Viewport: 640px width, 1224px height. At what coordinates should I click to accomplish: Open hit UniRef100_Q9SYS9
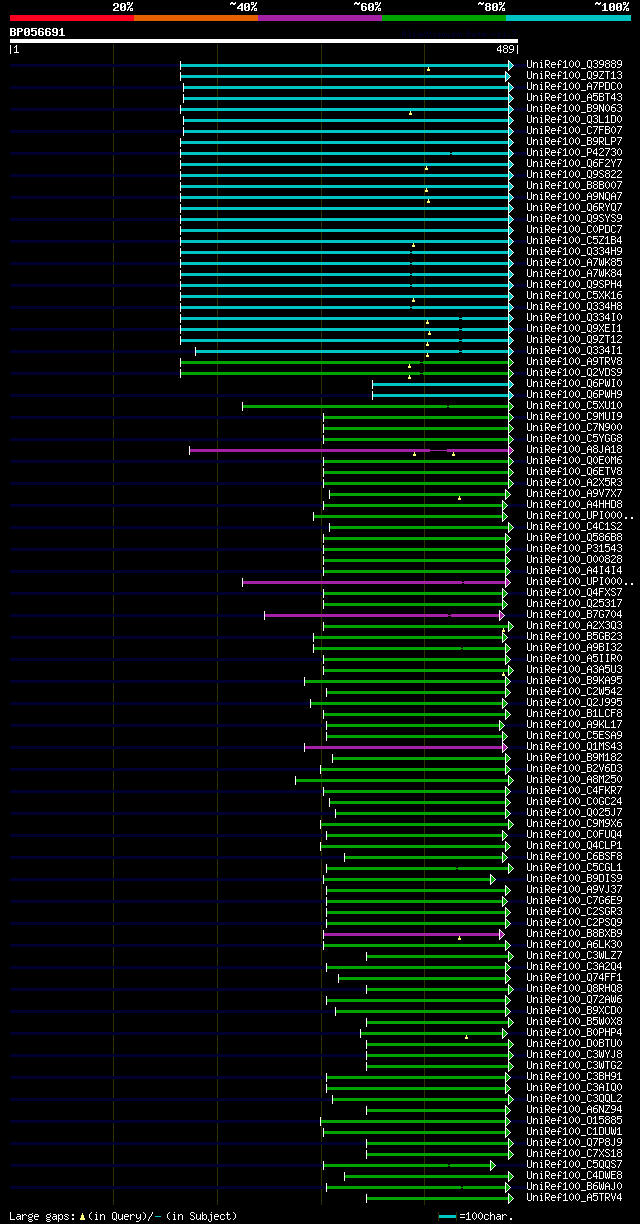pos(574,218)
